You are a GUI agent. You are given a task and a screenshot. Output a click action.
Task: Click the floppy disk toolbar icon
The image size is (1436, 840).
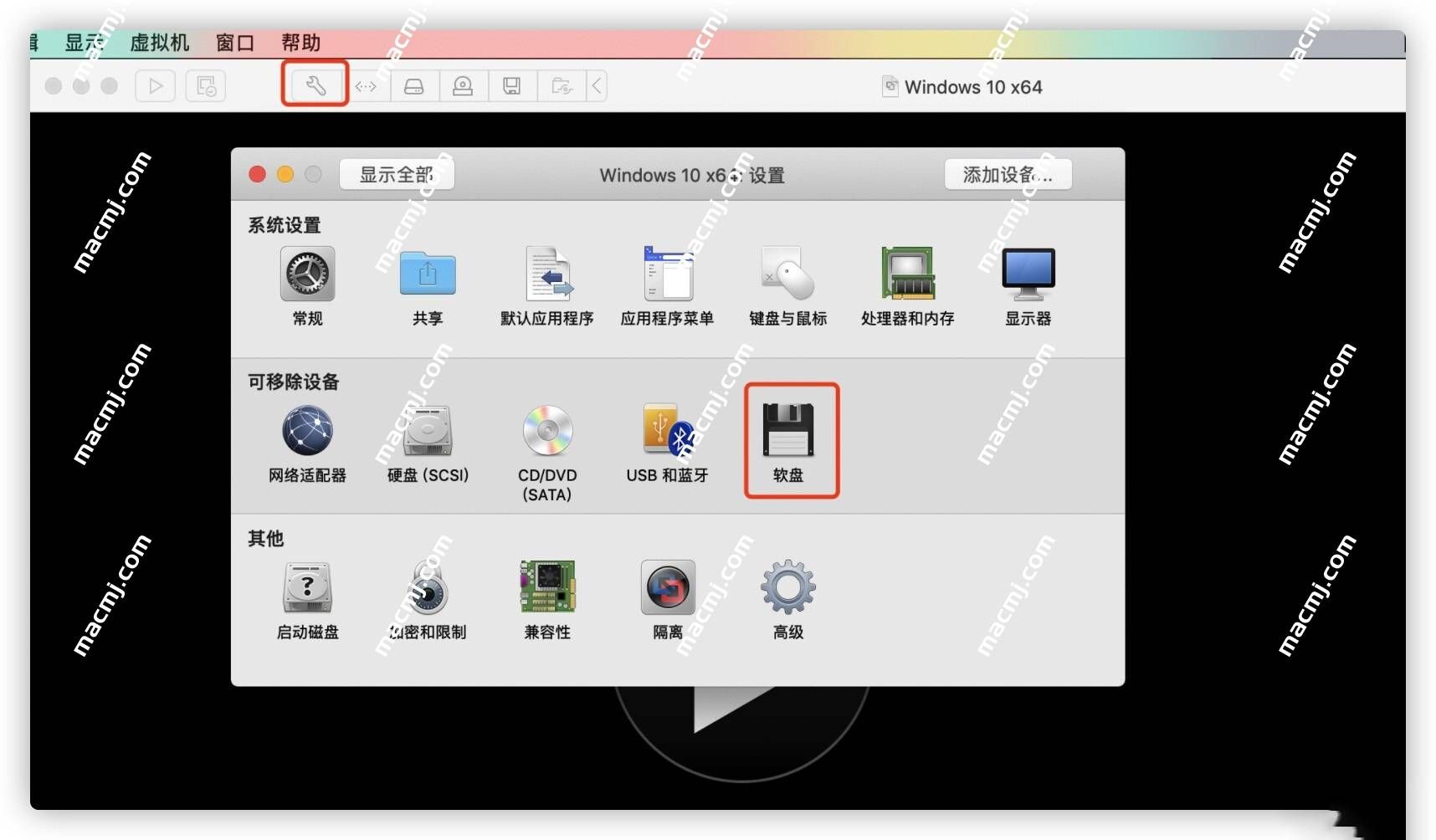512,85
